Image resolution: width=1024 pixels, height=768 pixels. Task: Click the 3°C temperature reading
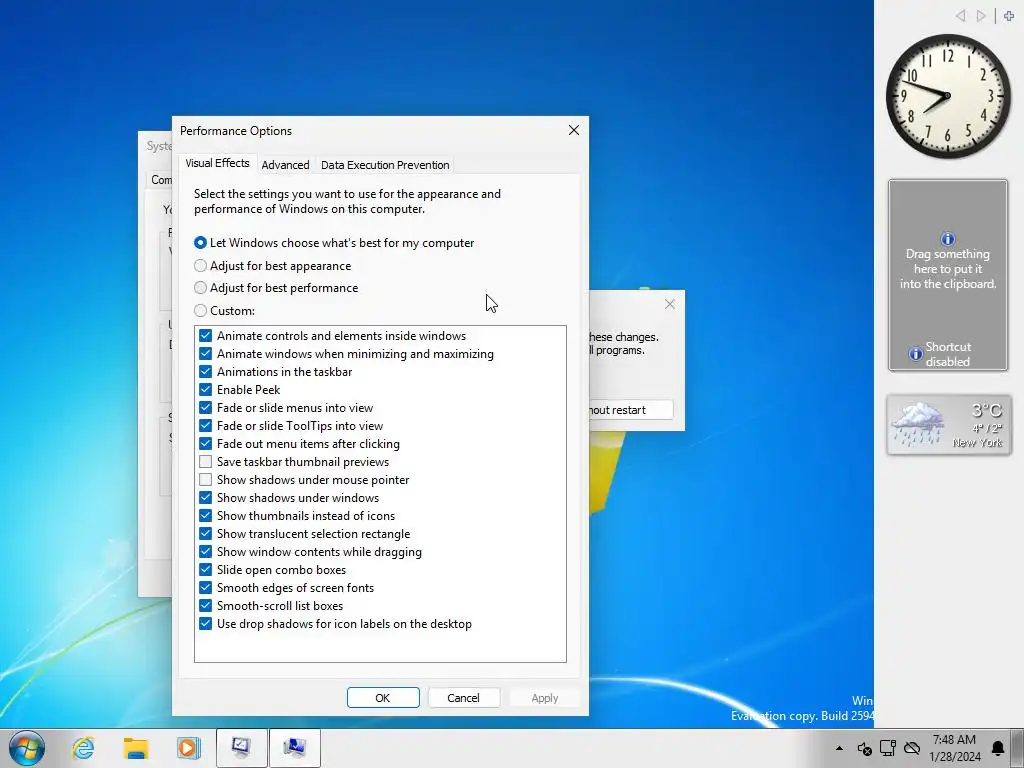[x=986, y=410]
